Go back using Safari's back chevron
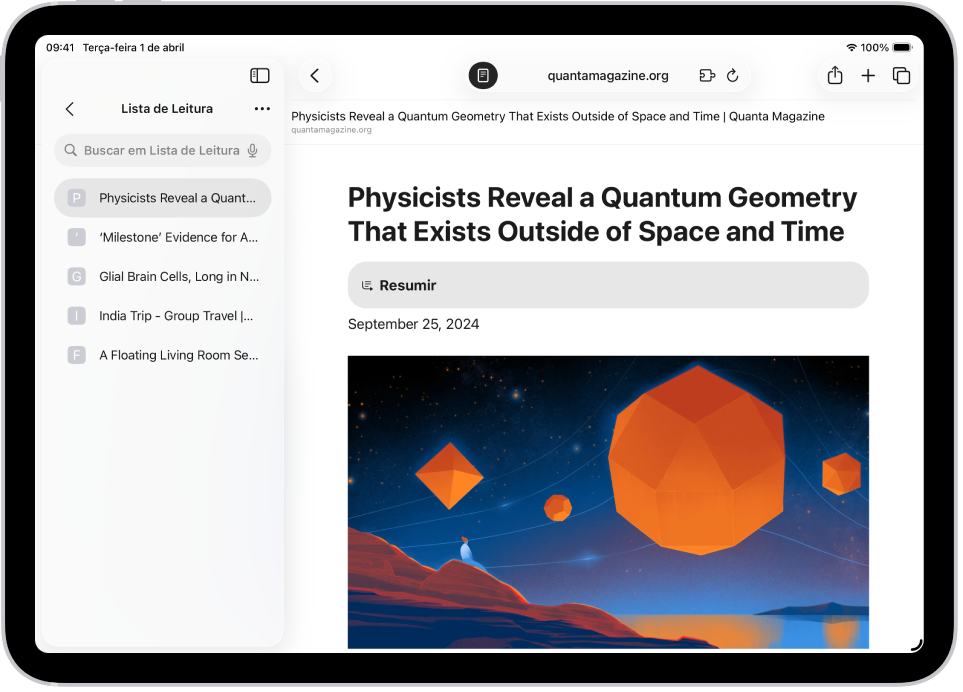Viewport: 963px width, 692px height. [x=315, y=75]
